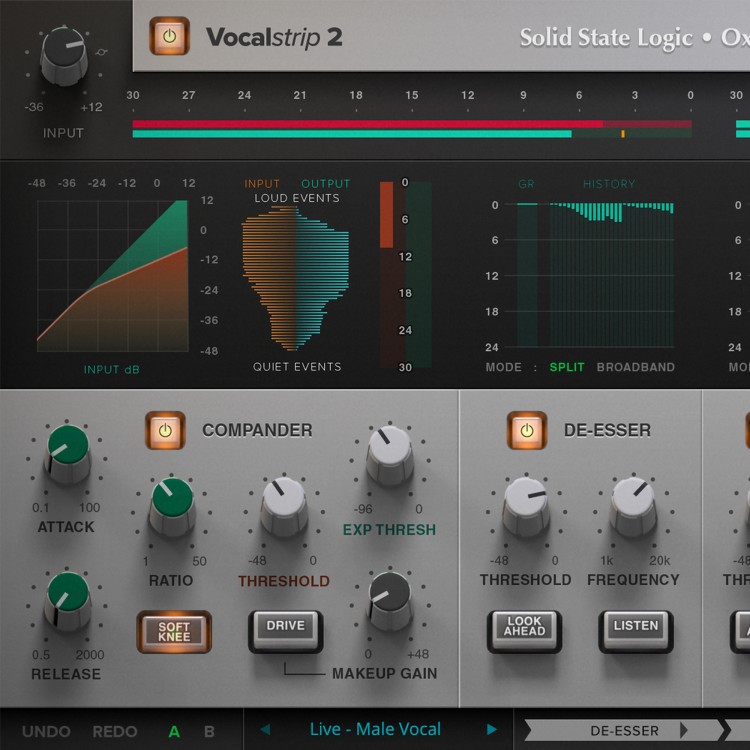Click the compander Ratio knob
This screenshot has width=750, height=750.
[172, 507]
